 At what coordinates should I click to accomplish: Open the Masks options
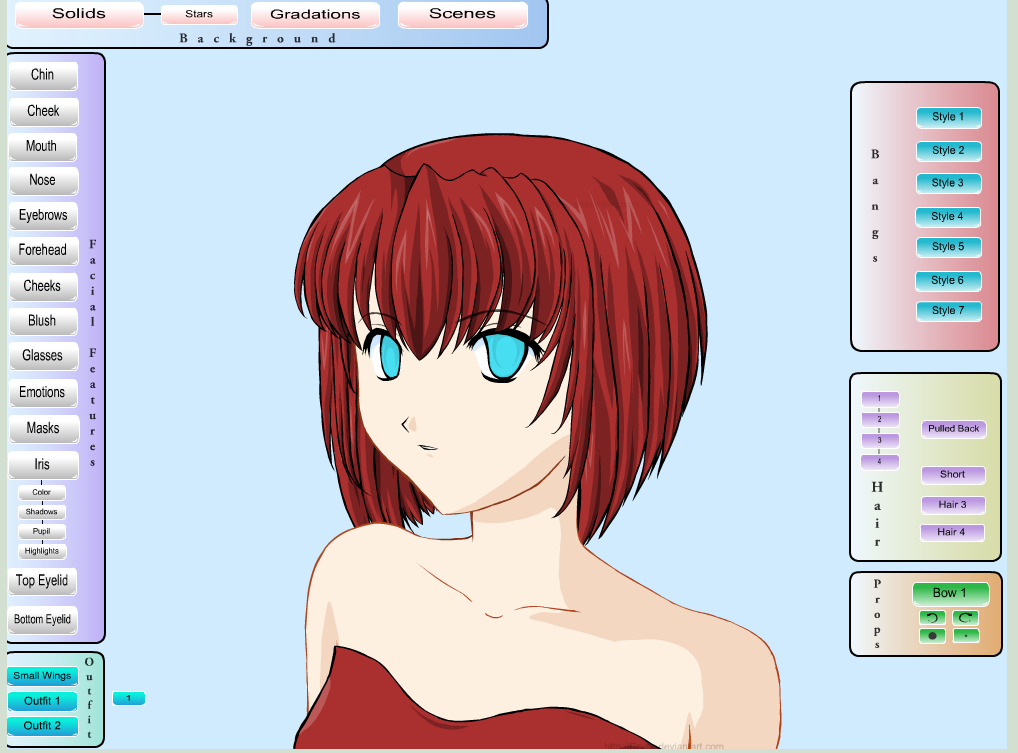tap(43, 429)
